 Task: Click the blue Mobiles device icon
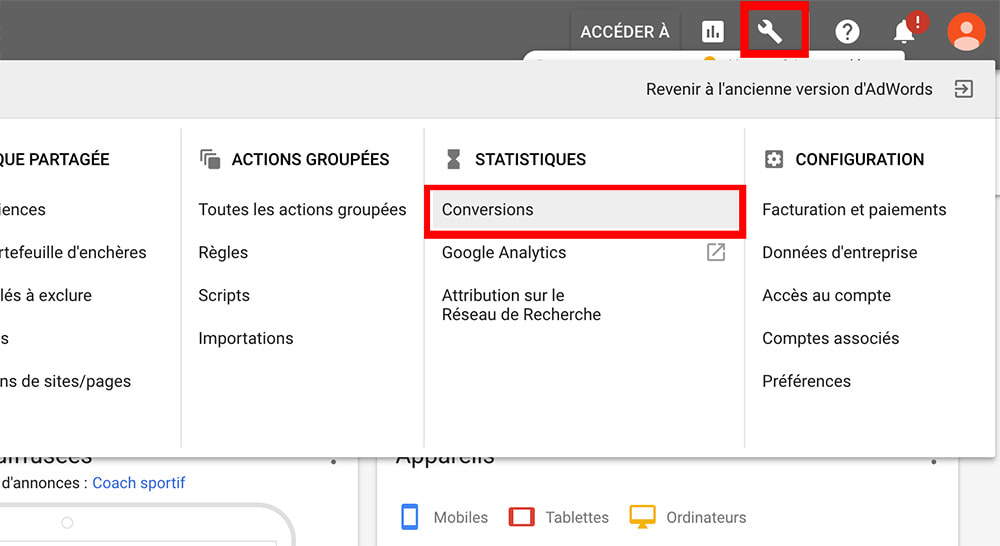pos(409,517)
